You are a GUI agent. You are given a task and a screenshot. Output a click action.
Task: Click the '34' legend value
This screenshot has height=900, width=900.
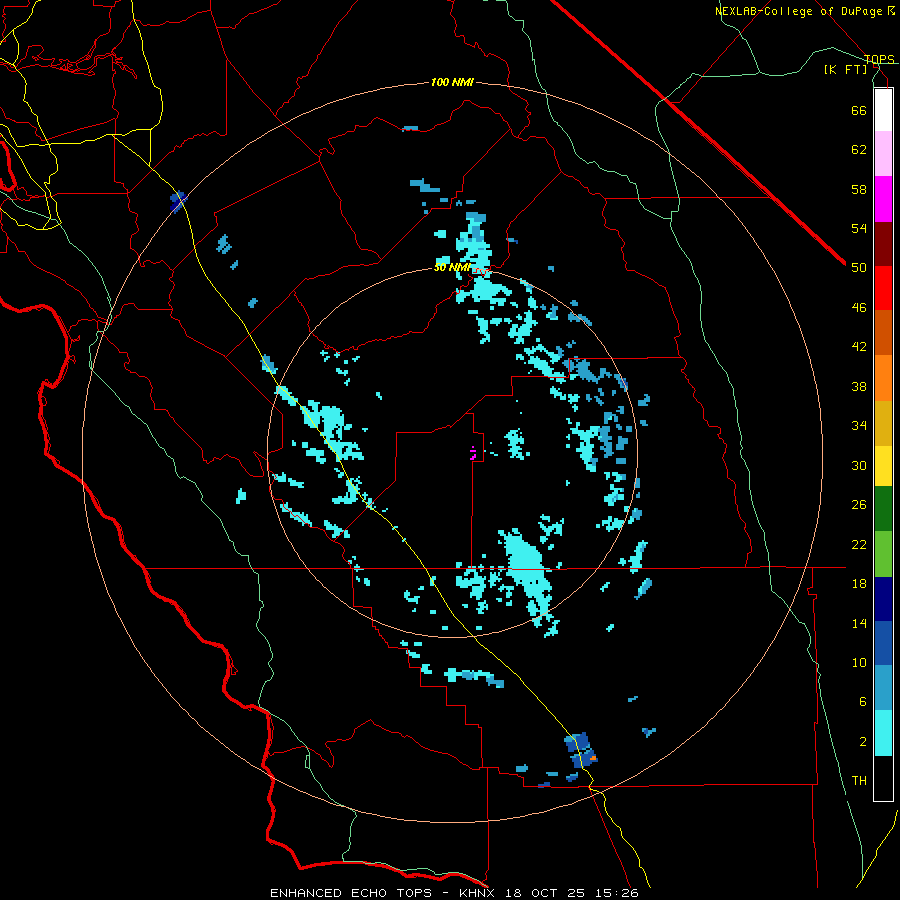(x=859, y=426)
